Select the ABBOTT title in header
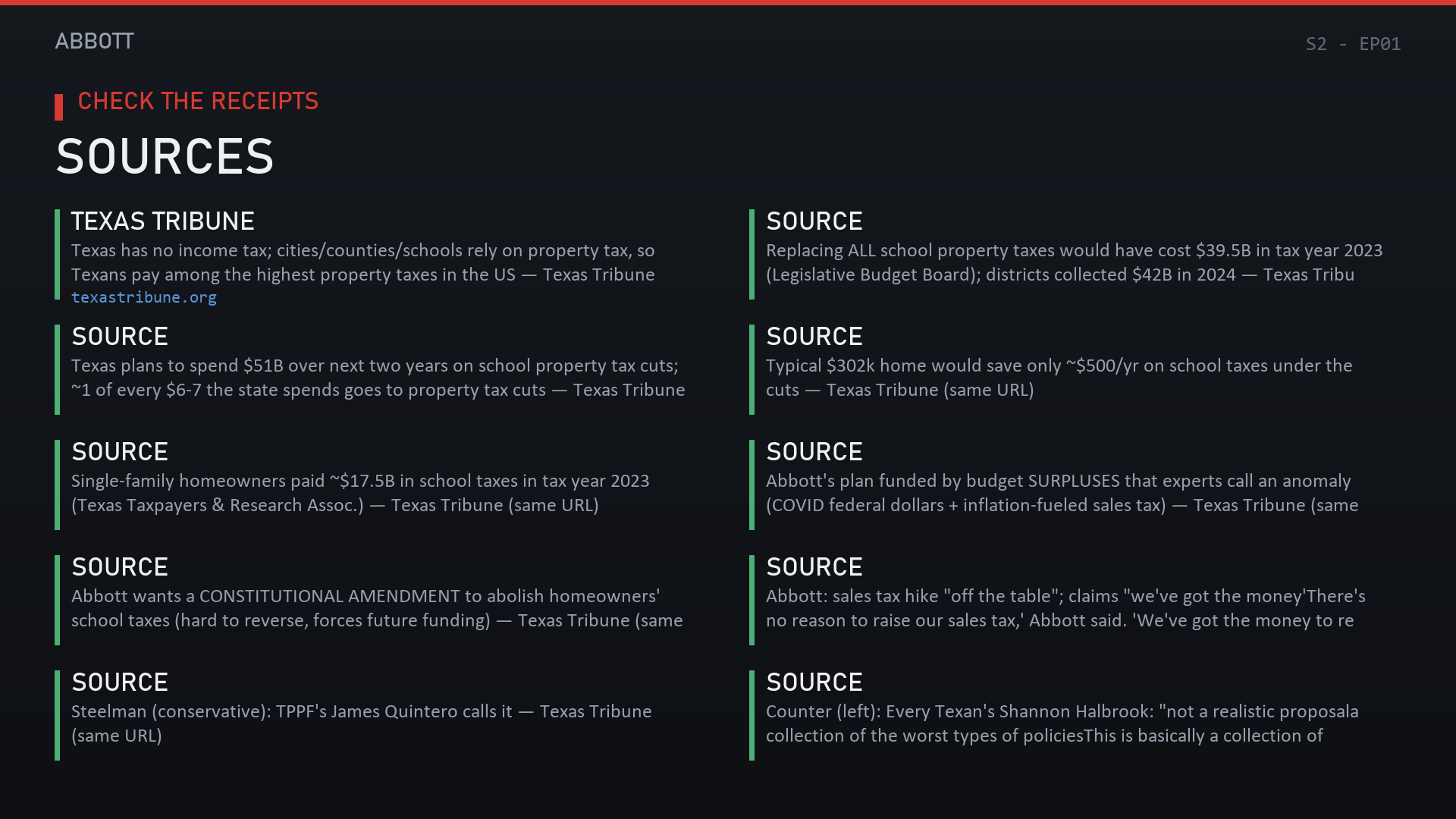Image resolution: width=1456 pixels, height=819 pixels. point(94,41)
